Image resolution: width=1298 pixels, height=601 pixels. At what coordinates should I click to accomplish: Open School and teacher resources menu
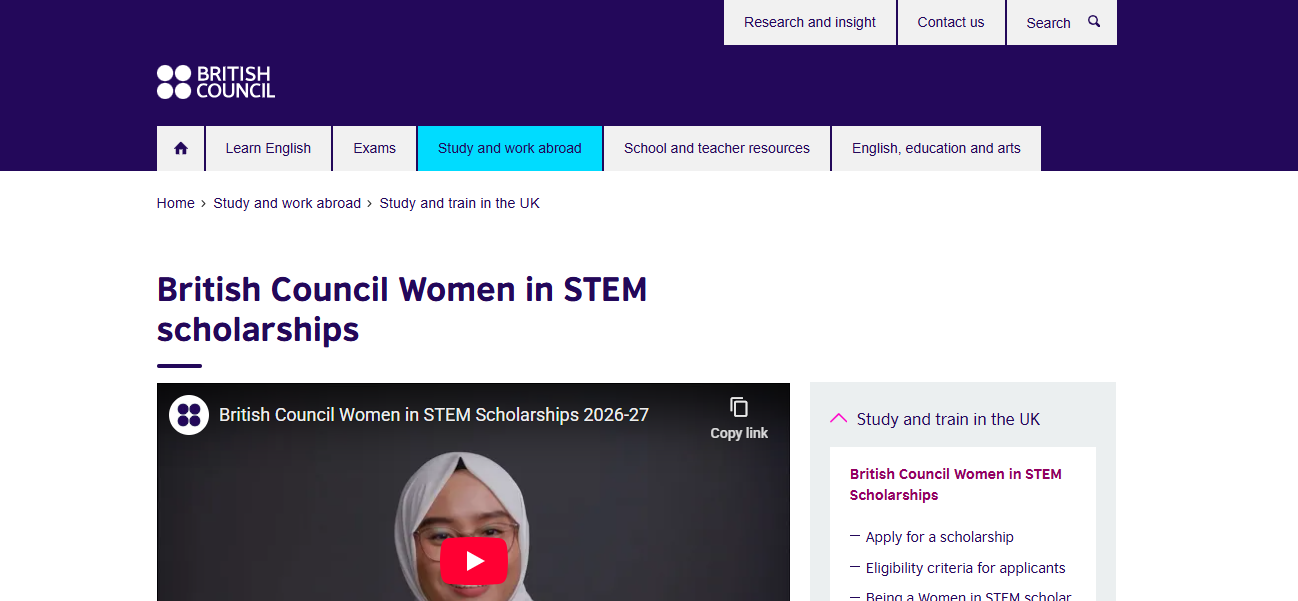(x=717, y=148)
